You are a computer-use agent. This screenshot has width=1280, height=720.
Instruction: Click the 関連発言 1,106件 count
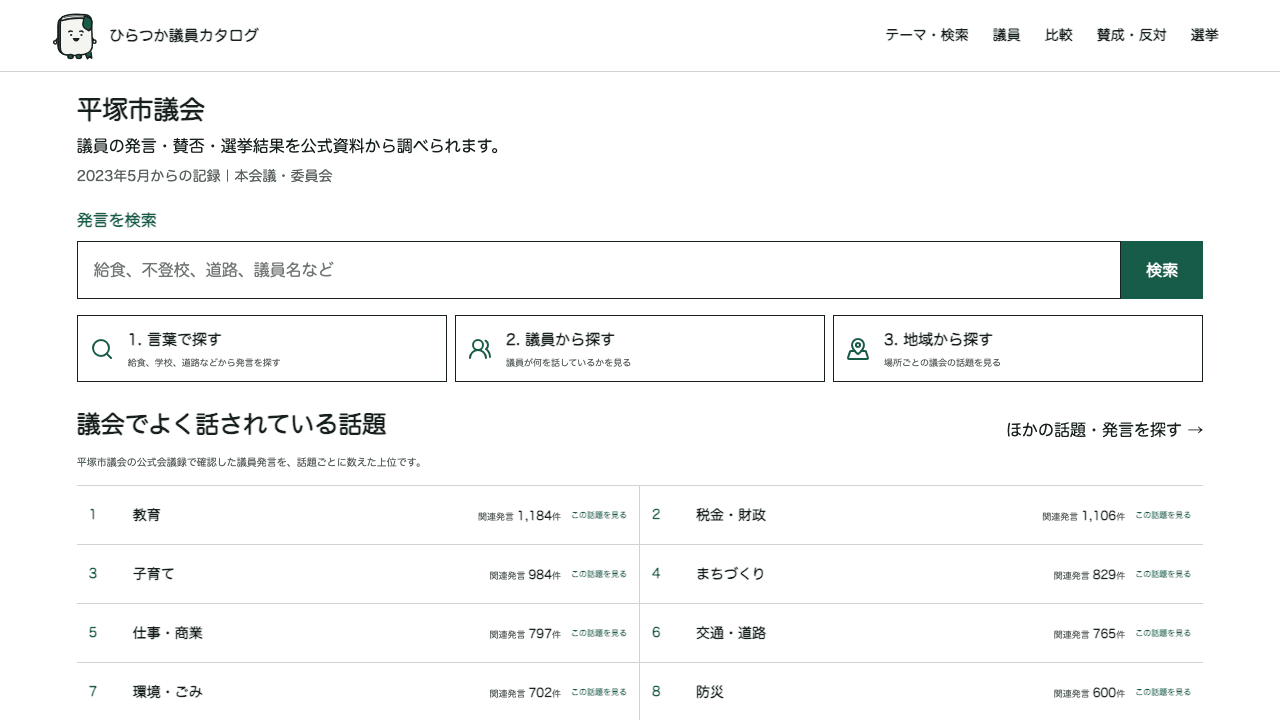1083,516
